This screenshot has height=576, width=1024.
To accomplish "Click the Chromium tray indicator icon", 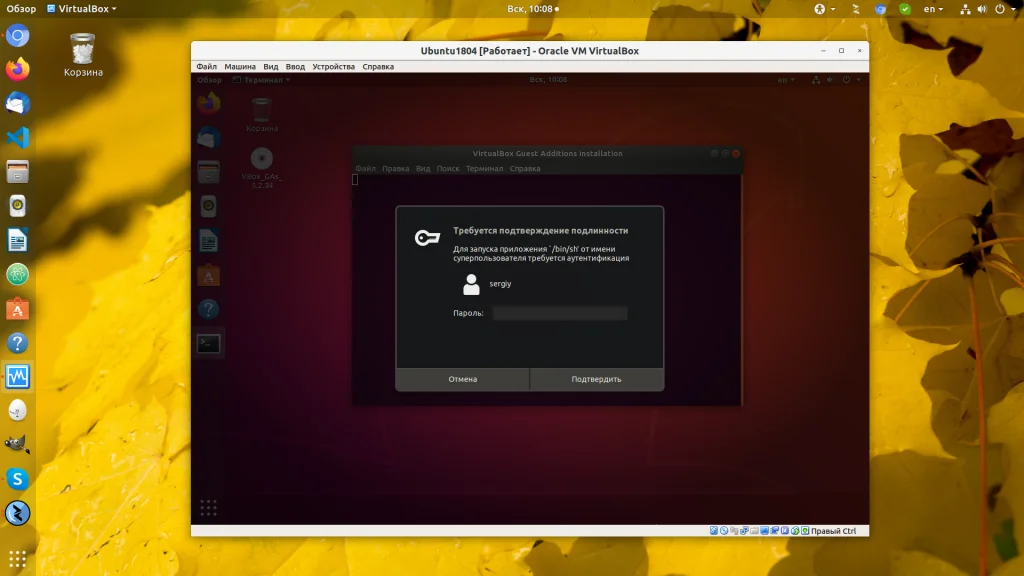I will pos(880,8).
